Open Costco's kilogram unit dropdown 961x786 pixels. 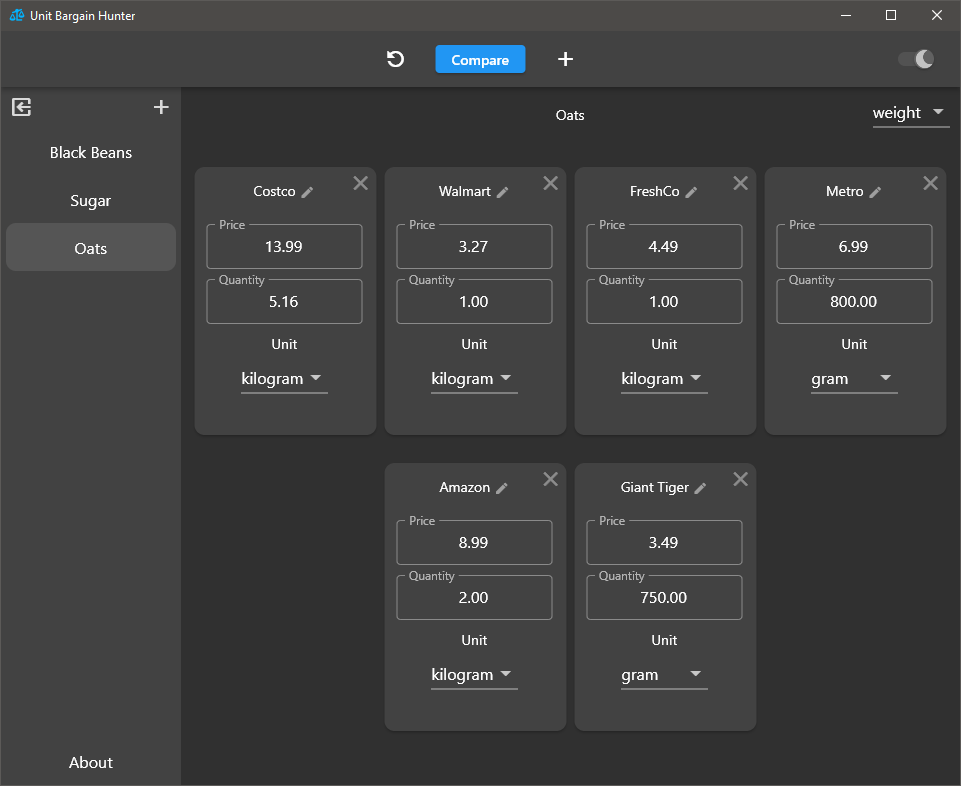click(284, 379)
